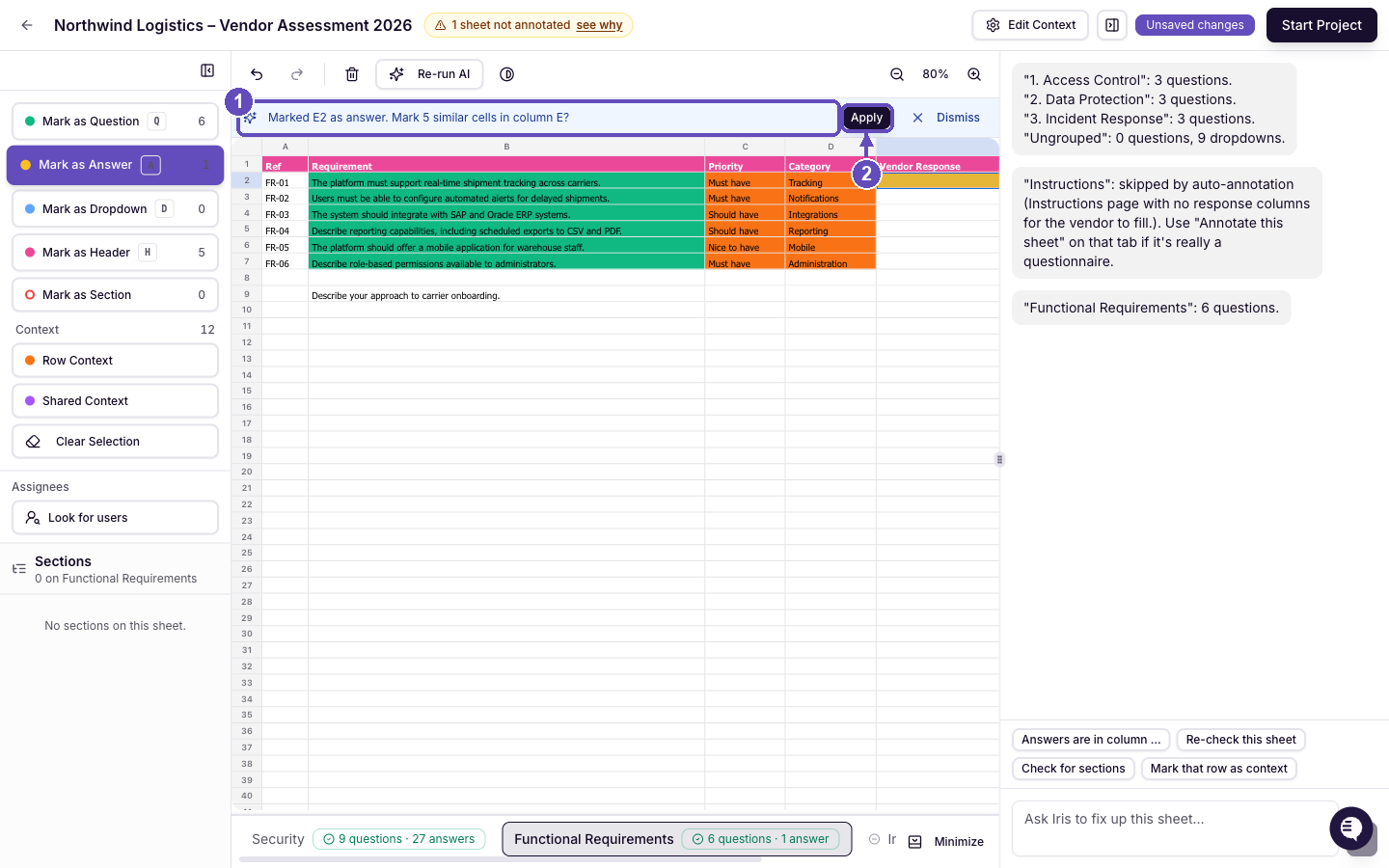Zoom out of the sheet
This screenshot has height=868, width=1389.
[897, 74]
